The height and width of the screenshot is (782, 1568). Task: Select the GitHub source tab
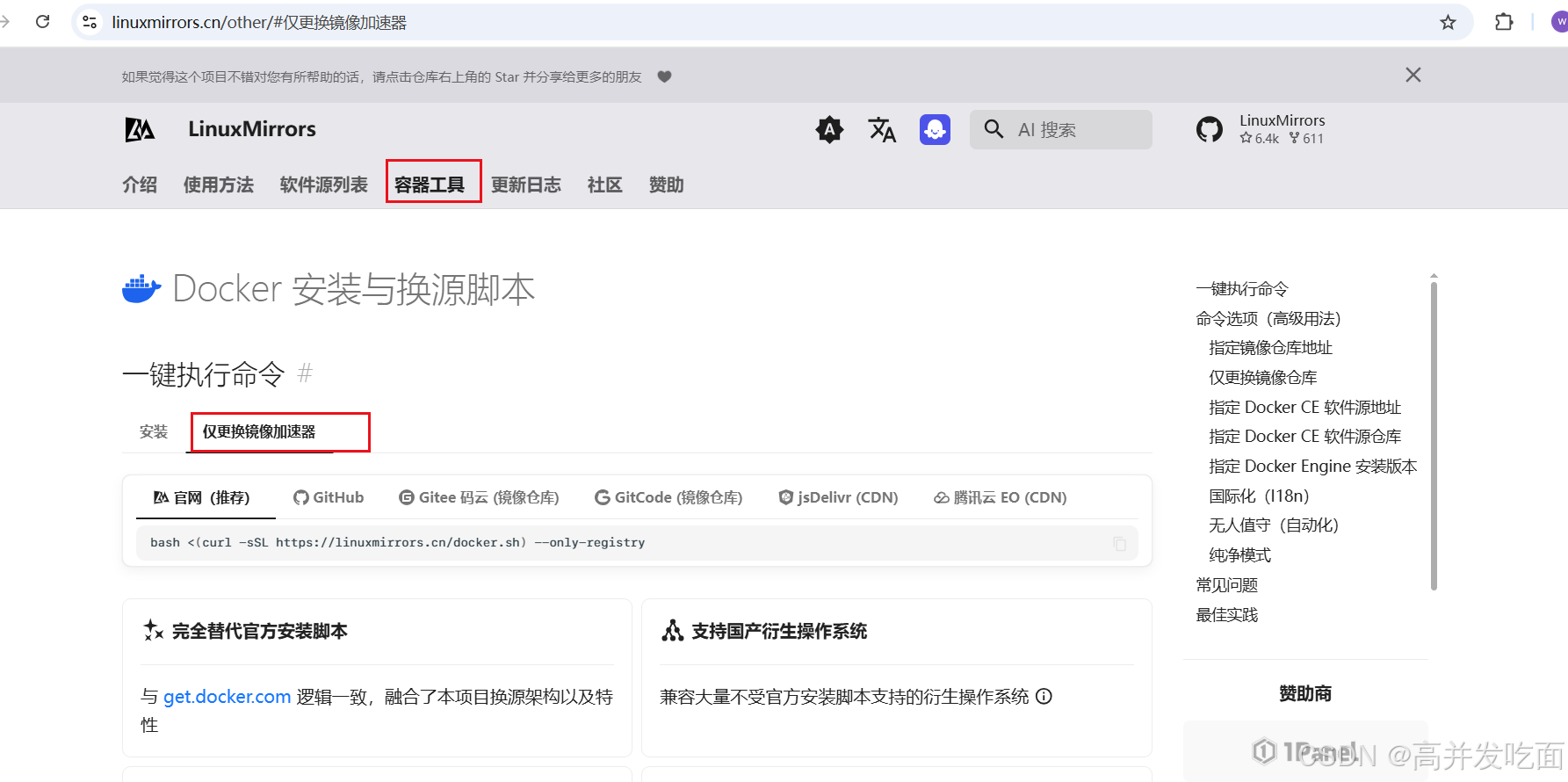click(x=329, y=497)
